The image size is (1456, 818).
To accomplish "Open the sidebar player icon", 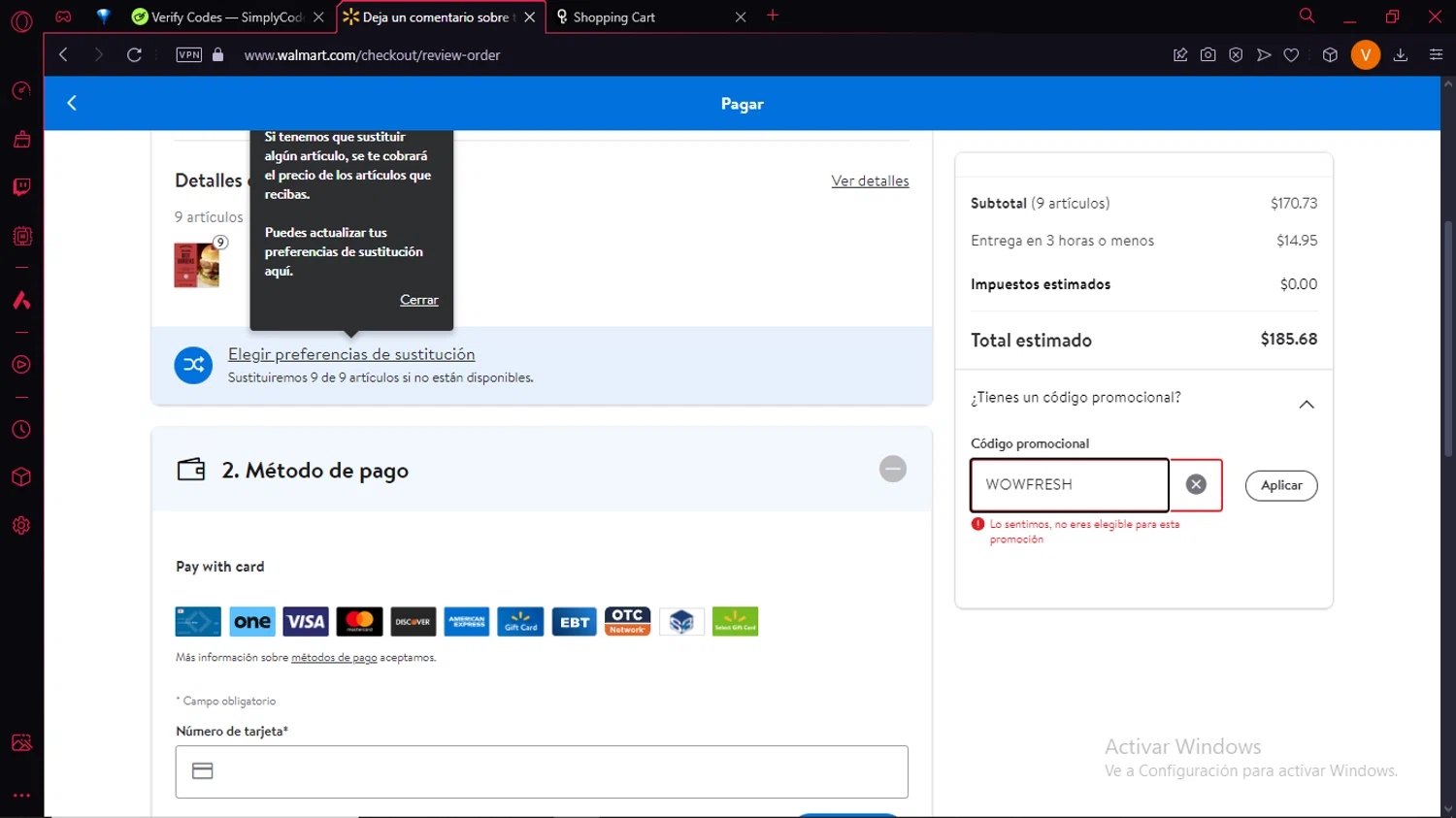I will click(21, 365).
